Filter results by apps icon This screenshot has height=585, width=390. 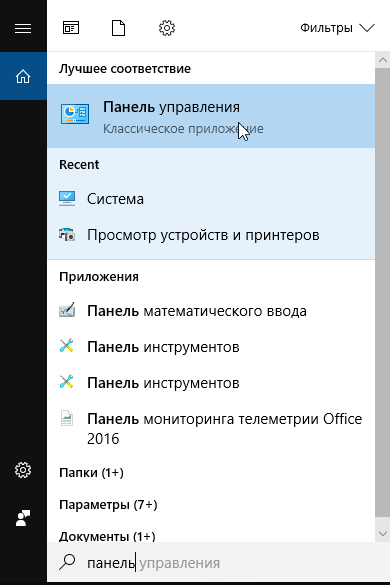tap(71, 28)
